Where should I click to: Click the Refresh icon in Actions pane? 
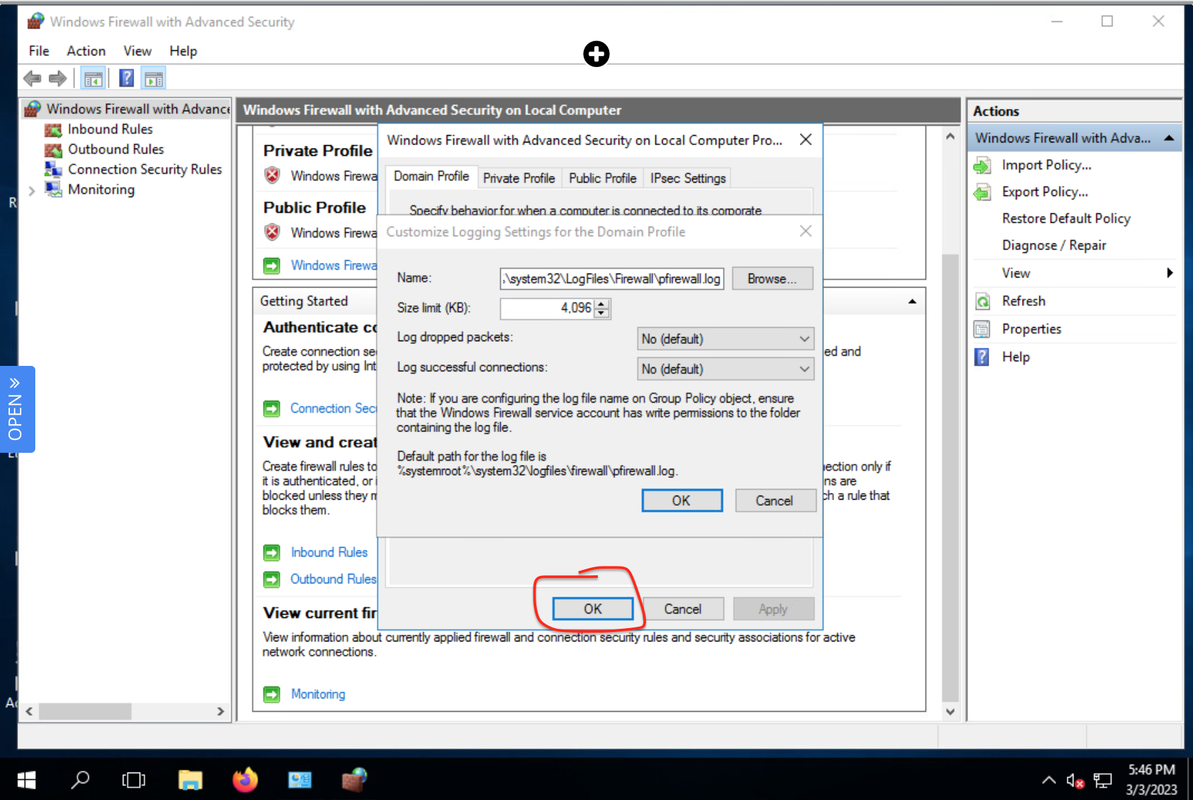982,301
